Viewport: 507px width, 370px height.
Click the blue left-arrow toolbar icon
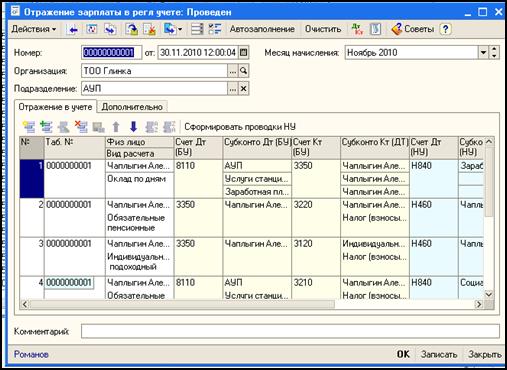(x=72, y=30)
